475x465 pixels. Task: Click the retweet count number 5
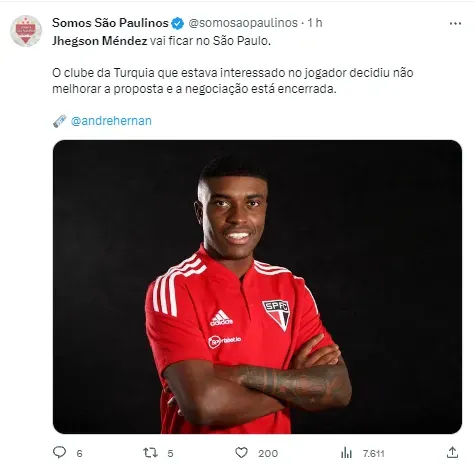(170, 453)
